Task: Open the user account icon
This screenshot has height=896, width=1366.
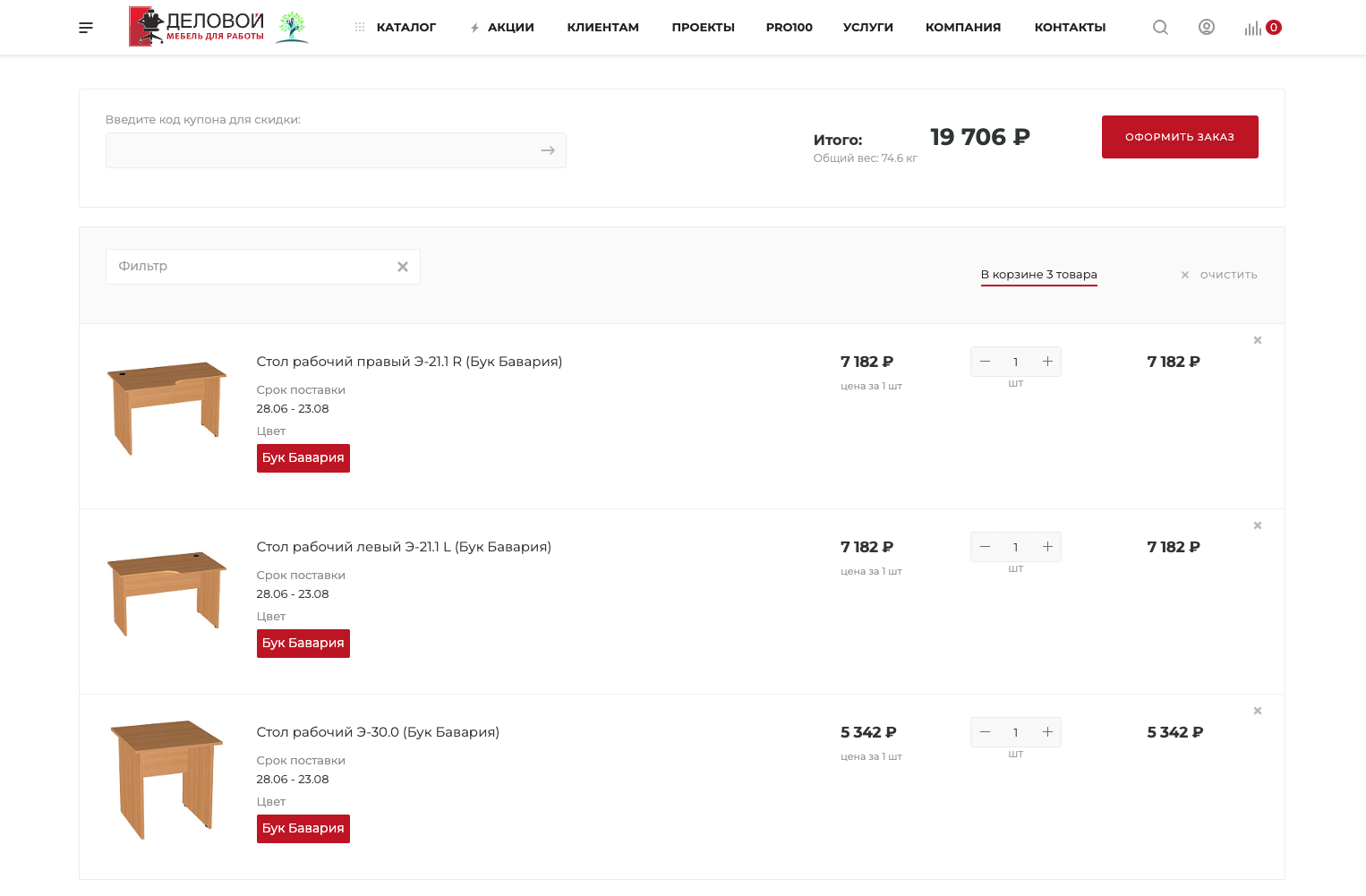Action: [x=1207, y=28]
